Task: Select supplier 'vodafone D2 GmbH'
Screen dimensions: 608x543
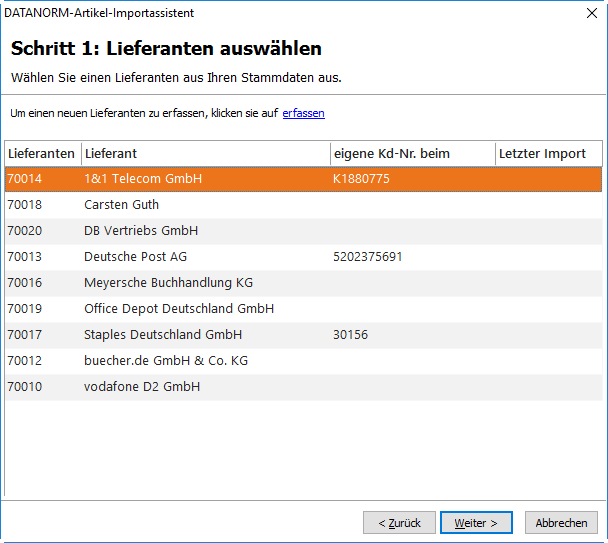Action: (x=304, y=387)
